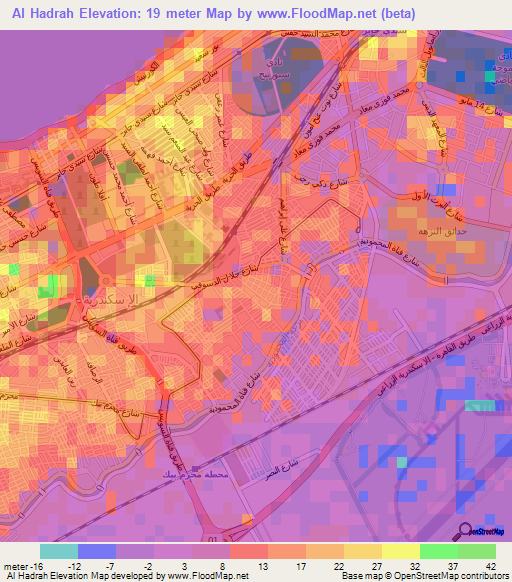Click the 'نادي سبورتنج' club label

coord(274,69)
